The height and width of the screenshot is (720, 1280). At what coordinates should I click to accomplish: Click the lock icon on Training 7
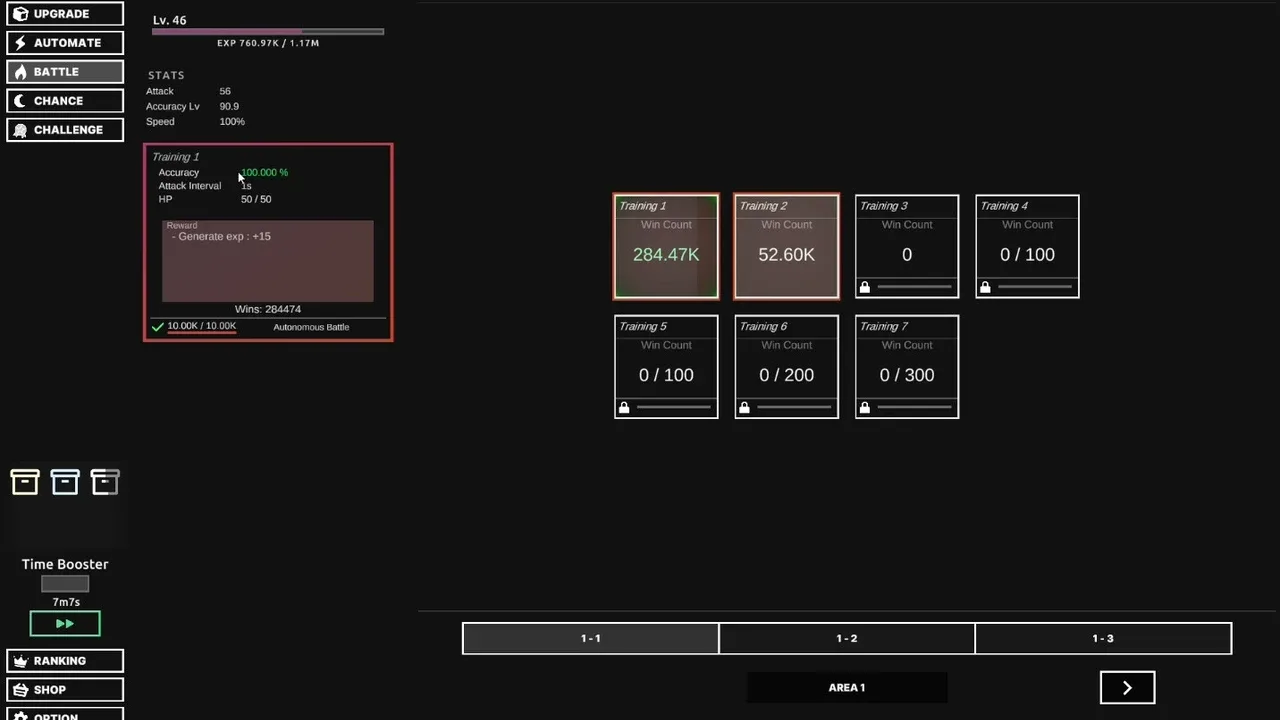864,408
